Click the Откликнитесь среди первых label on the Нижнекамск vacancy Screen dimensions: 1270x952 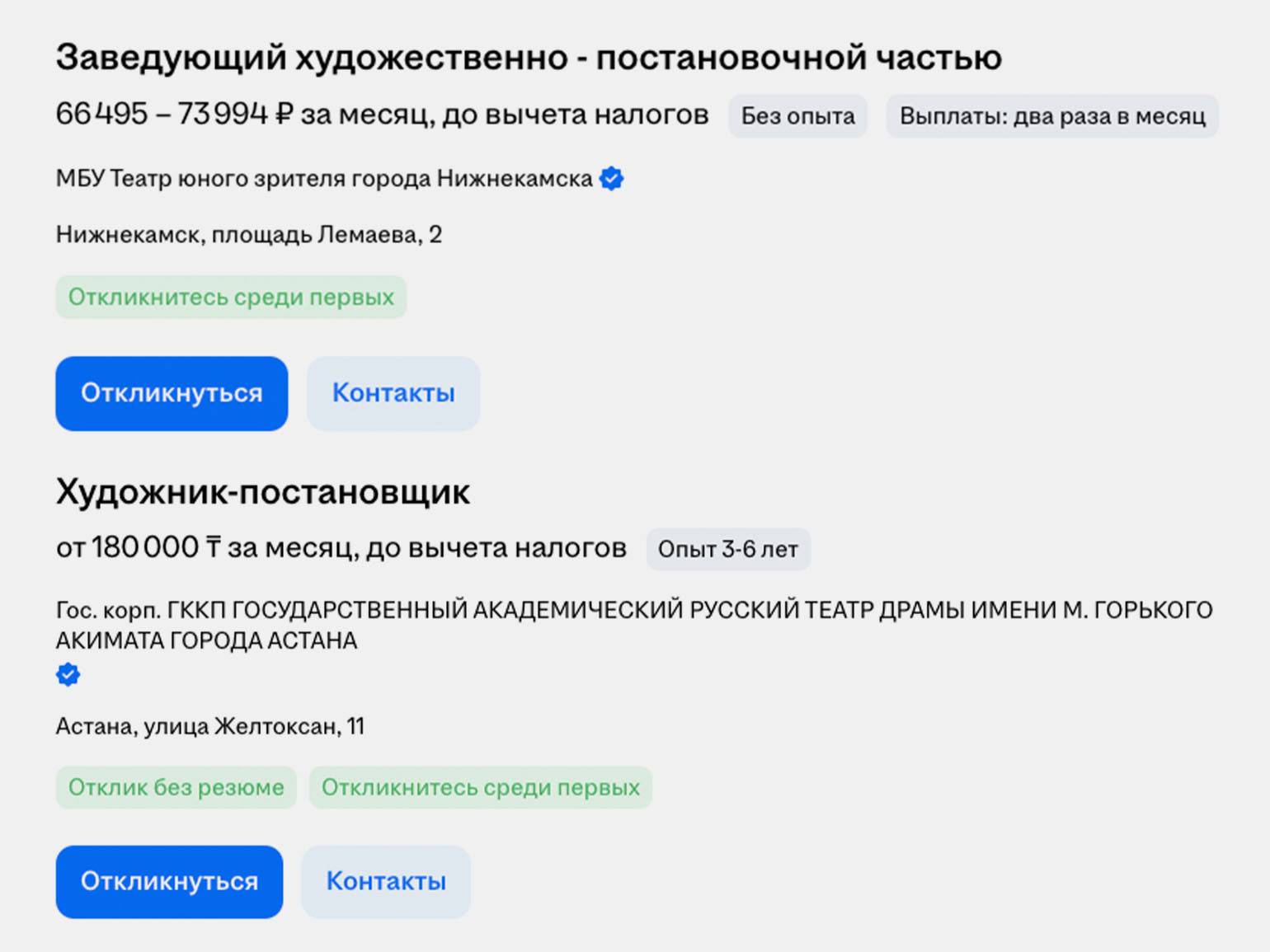pyautogui.click(x=231, y=297)
